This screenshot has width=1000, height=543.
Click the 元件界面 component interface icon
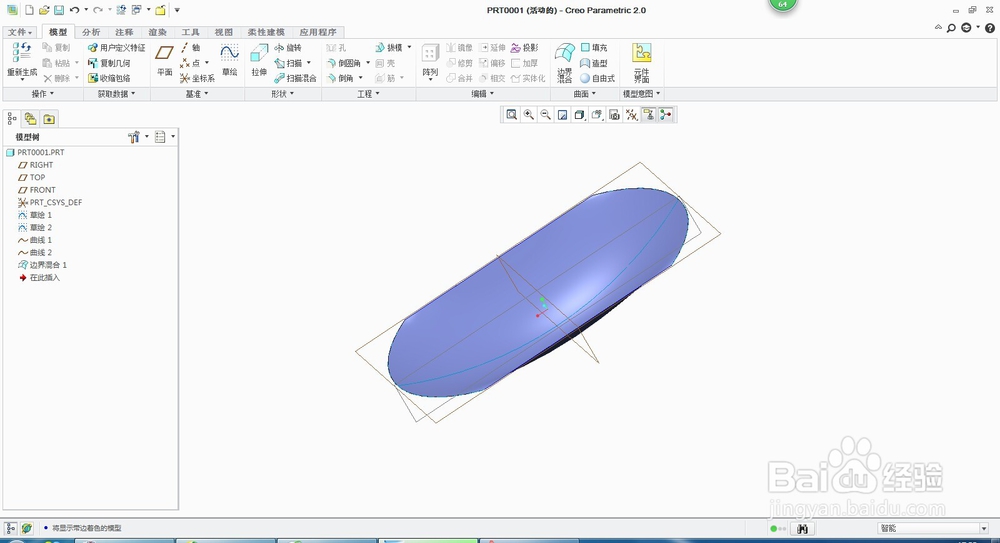coord(642,63)
